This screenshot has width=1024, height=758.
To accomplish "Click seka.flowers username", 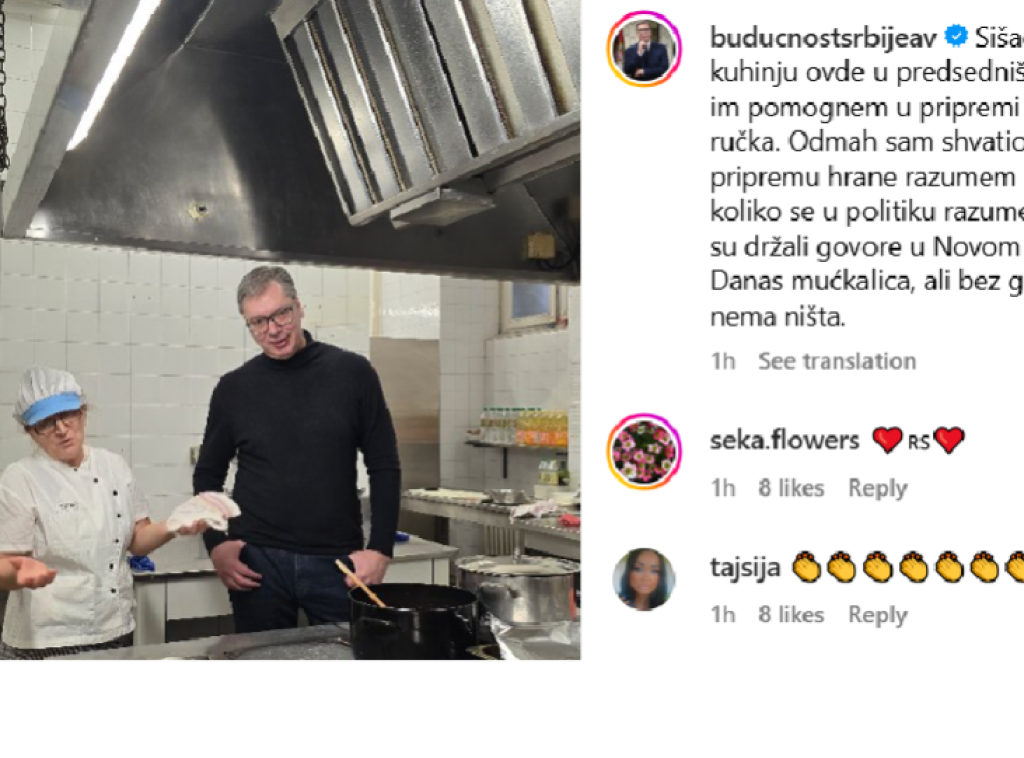I will [x=784, y=440].
